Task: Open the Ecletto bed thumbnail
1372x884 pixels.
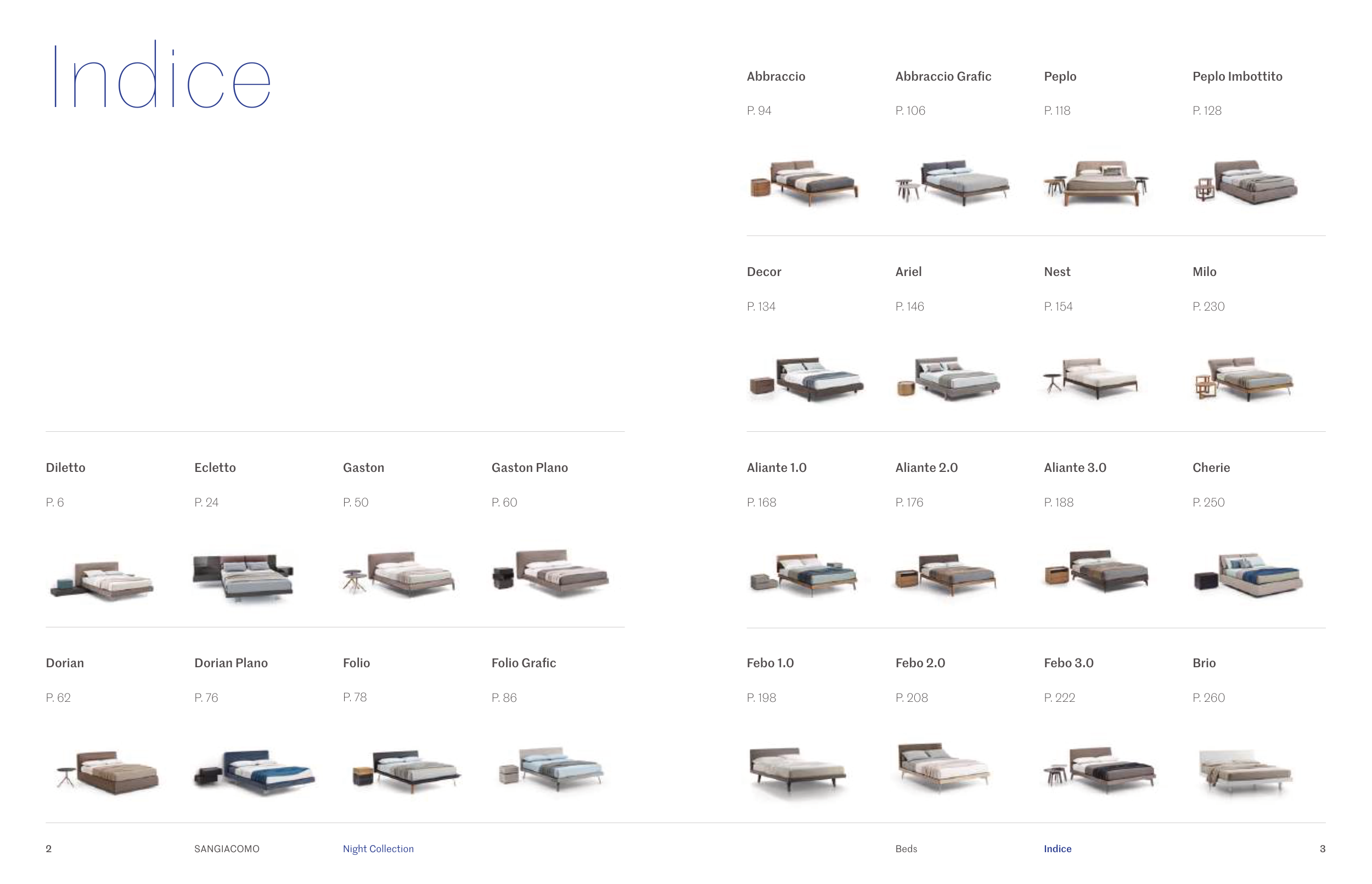Action: pyautogui.click(x=244, y=576)
